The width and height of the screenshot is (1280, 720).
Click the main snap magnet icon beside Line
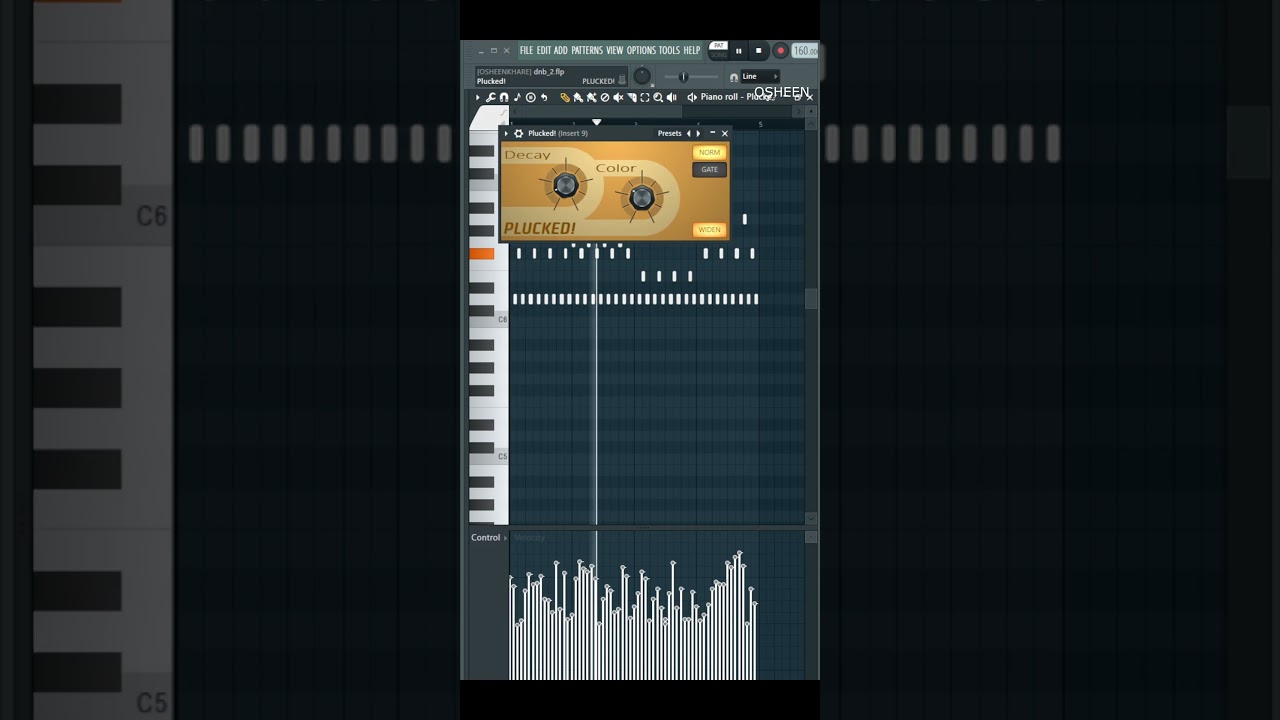coord(734,77)
